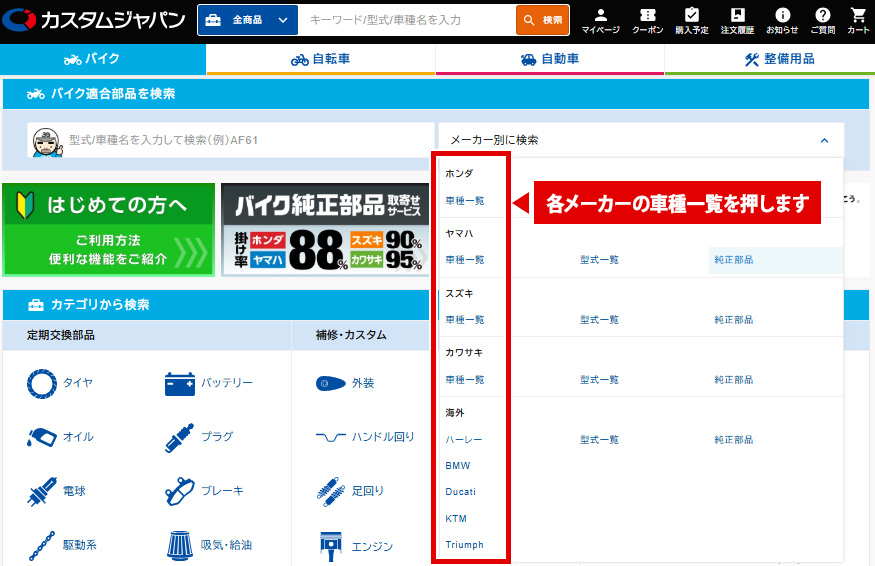Click the 型式/車種名 bike search field
This screenshot has height=566, width=875.
230,140
